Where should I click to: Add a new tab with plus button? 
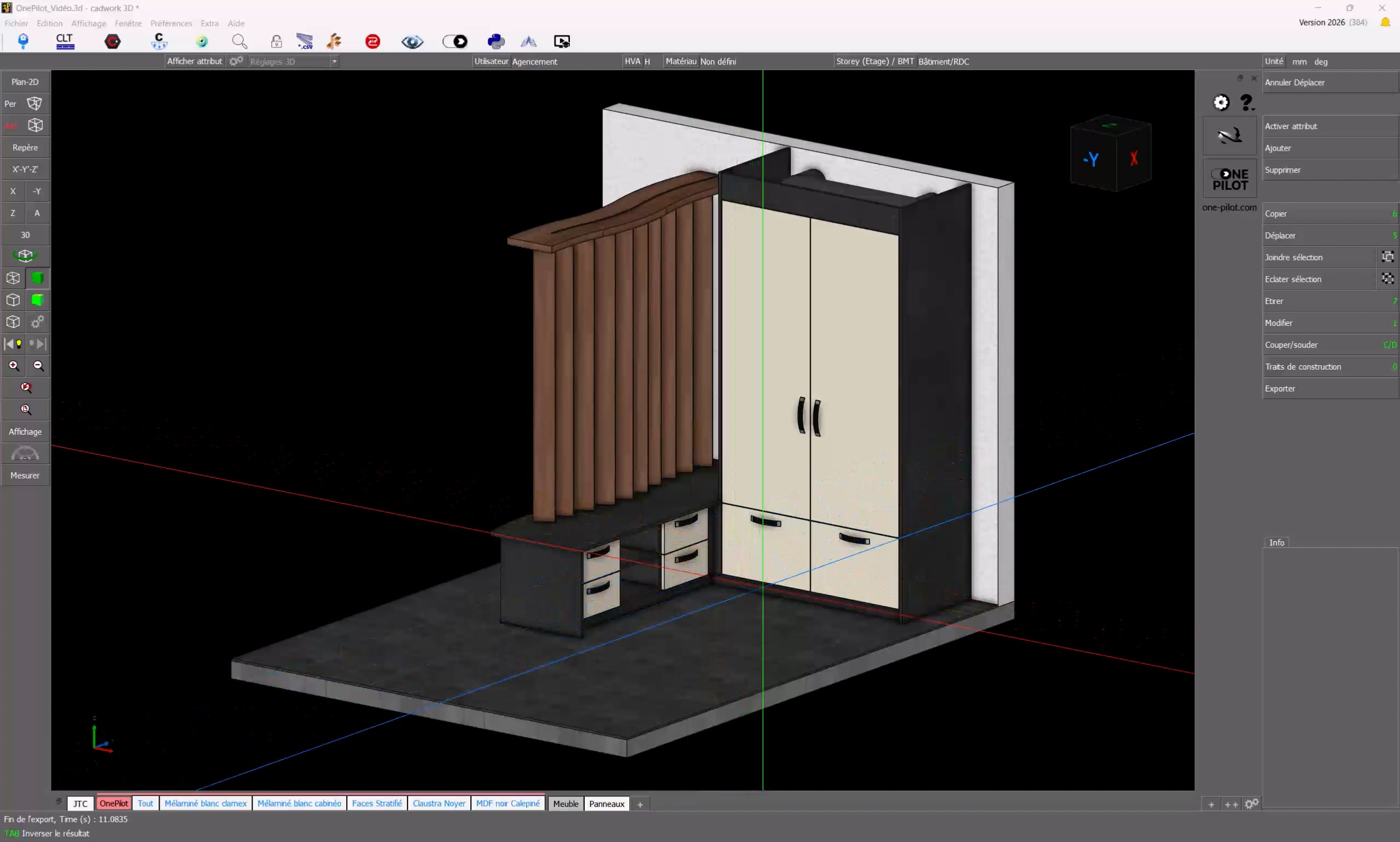[x=639, y=804]
